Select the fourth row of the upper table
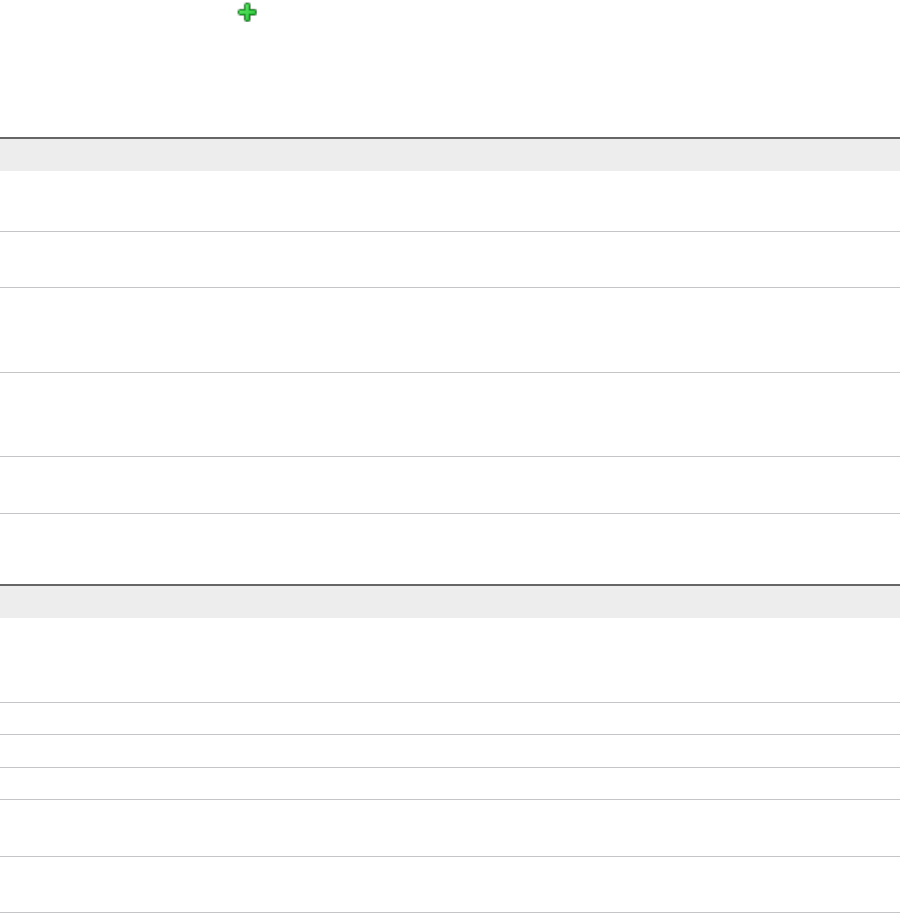The image size is (900, 913). pyautogui.click(x=450, y=415)
